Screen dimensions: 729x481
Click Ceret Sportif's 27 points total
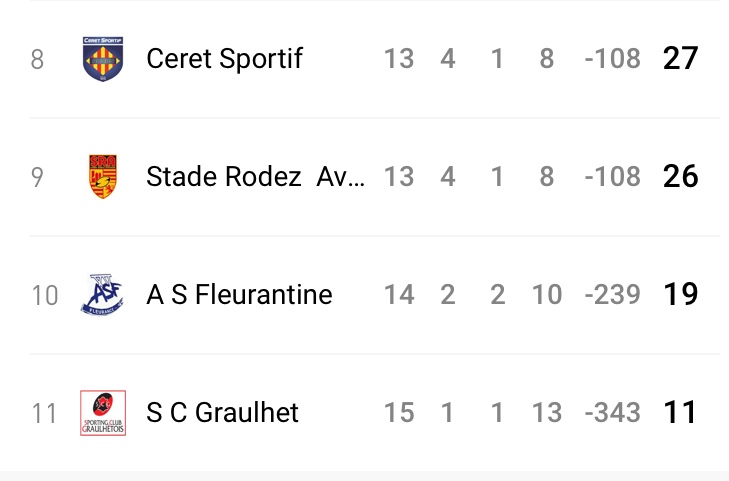(680, 59)
